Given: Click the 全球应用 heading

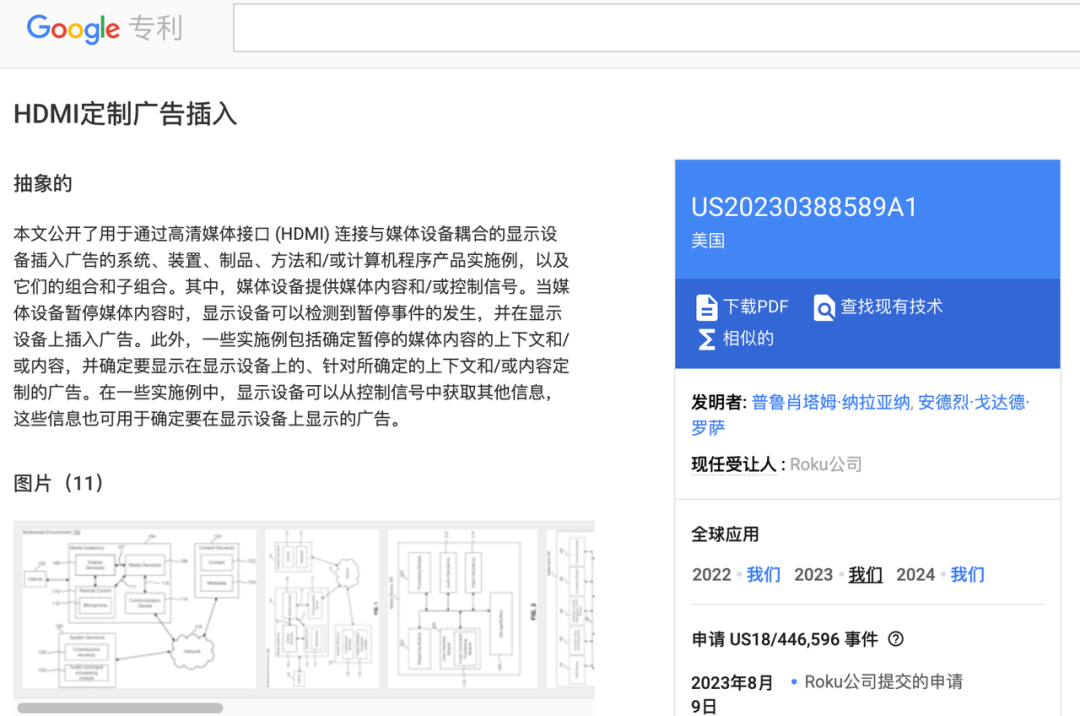Looking at the screenshot, I should point(725,534).
